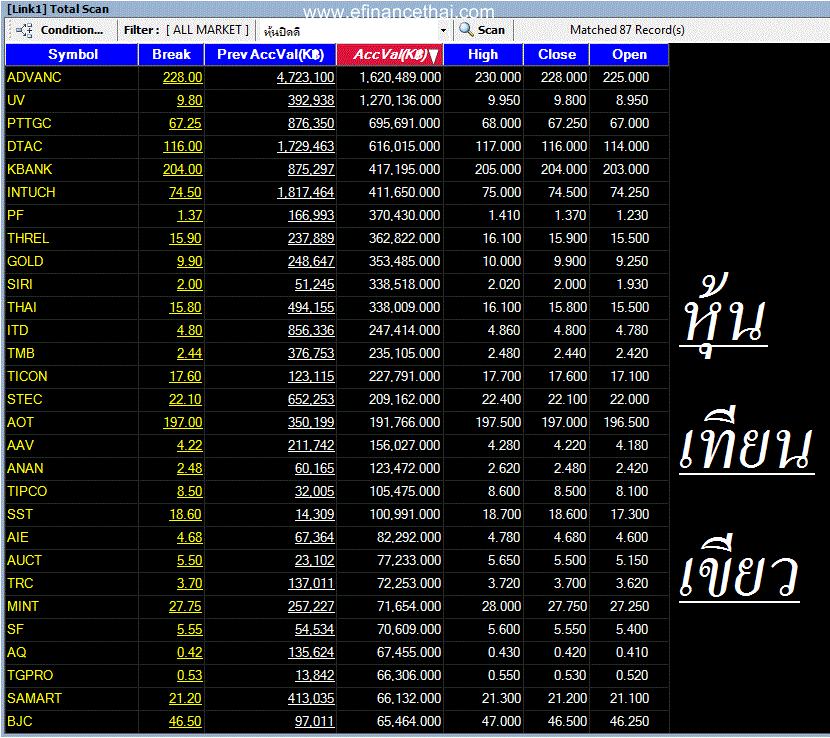This screenshot has height=738, width=830.
Task: Click PTTGC Prev AccVal 876,350 link
Action: tap(311, 123)
